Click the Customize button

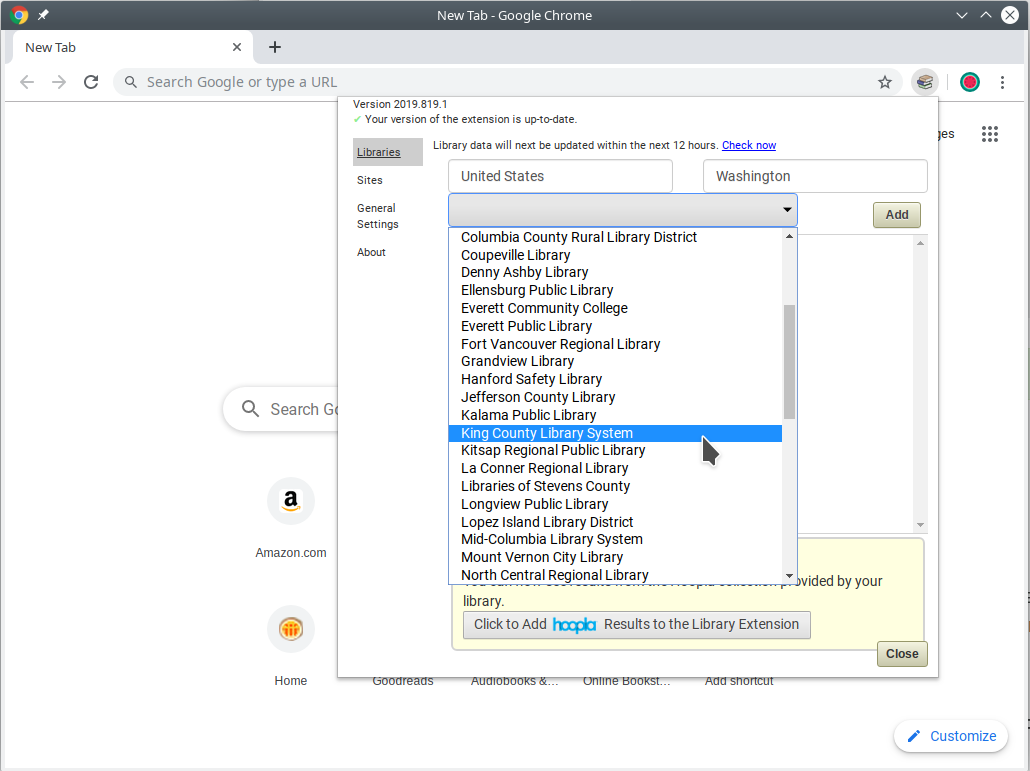(x=951, y=736)
